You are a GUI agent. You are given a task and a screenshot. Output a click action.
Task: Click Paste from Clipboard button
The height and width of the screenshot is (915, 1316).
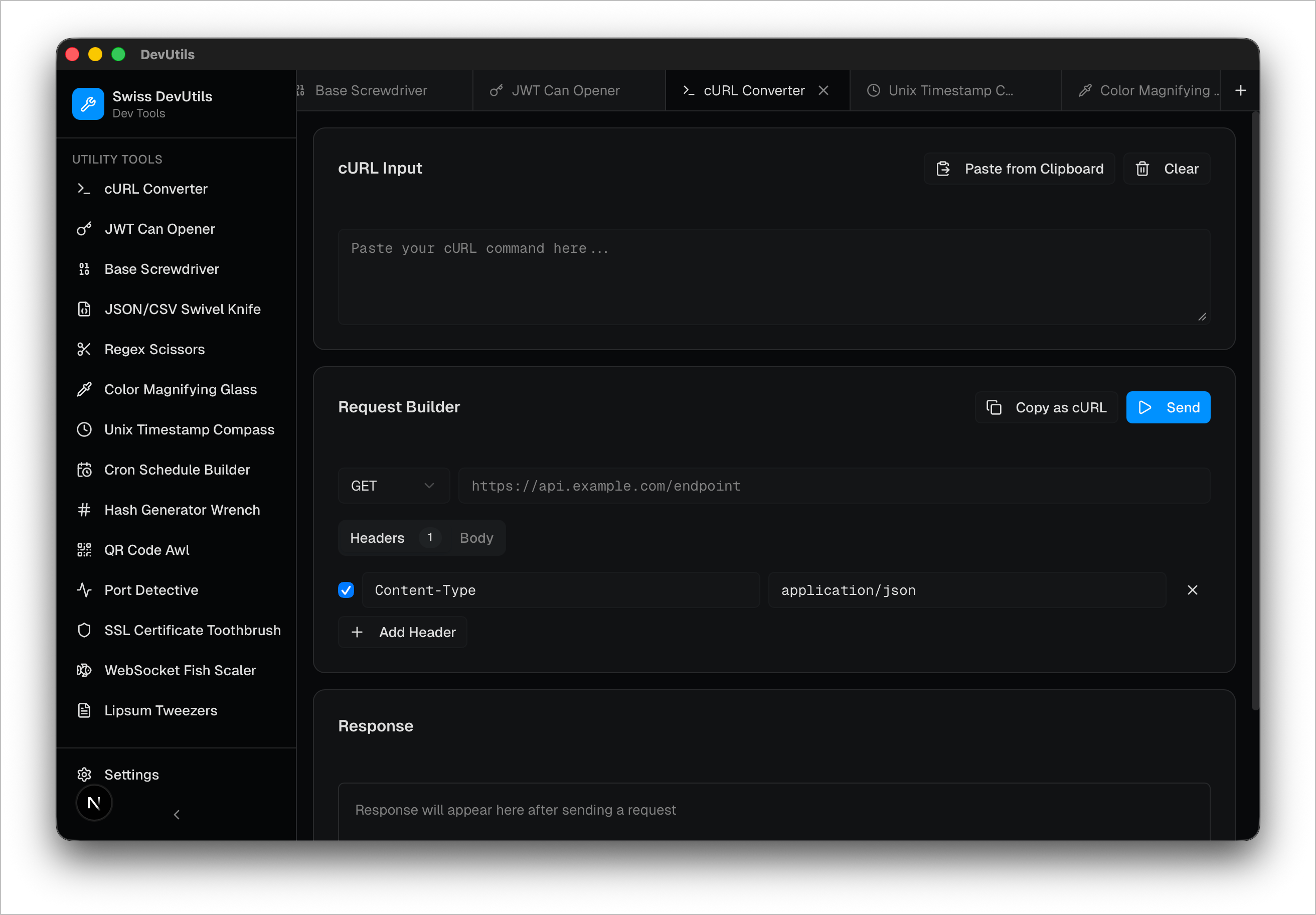tap(1019, 169)
